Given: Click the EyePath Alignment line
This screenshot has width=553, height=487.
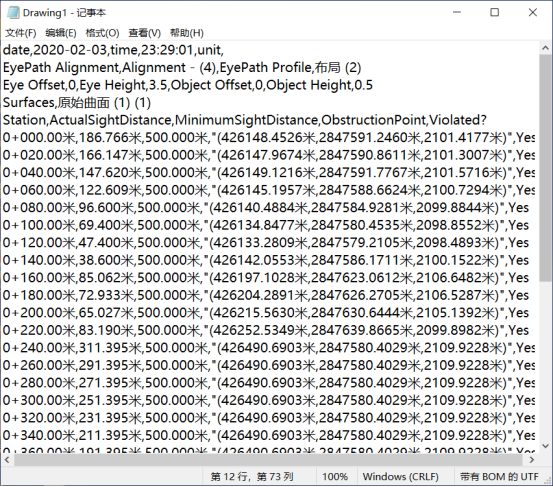Looking at the screenshot, I should pos(182,68).
